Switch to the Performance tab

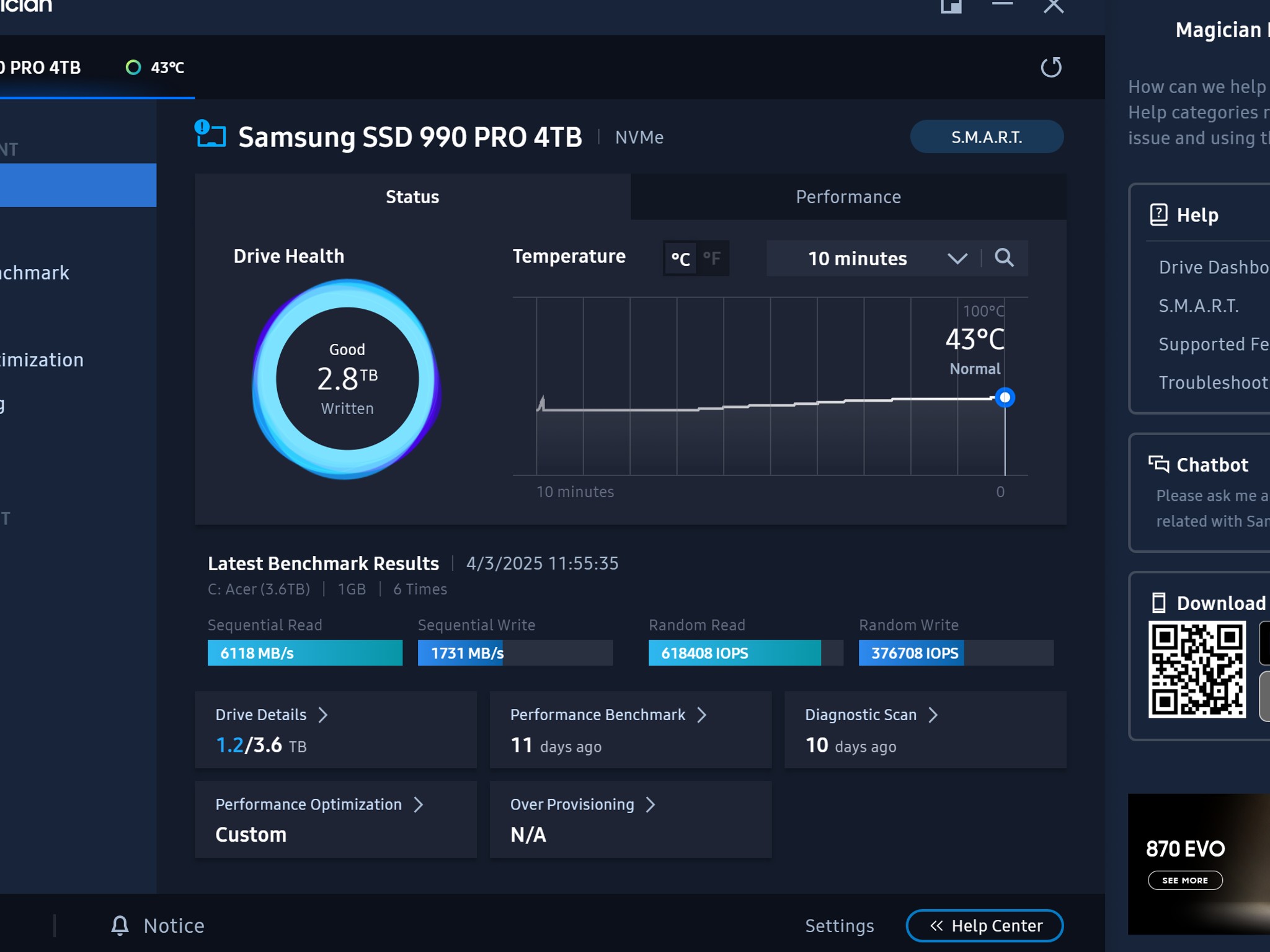pyautogui.click(x=848, y=196)
